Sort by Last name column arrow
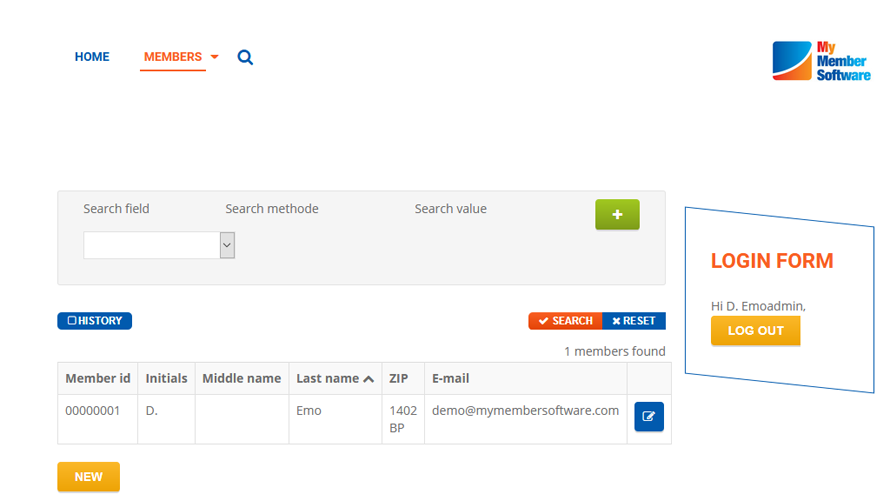This screenshot has height=500, width=890. coord(369,379)
